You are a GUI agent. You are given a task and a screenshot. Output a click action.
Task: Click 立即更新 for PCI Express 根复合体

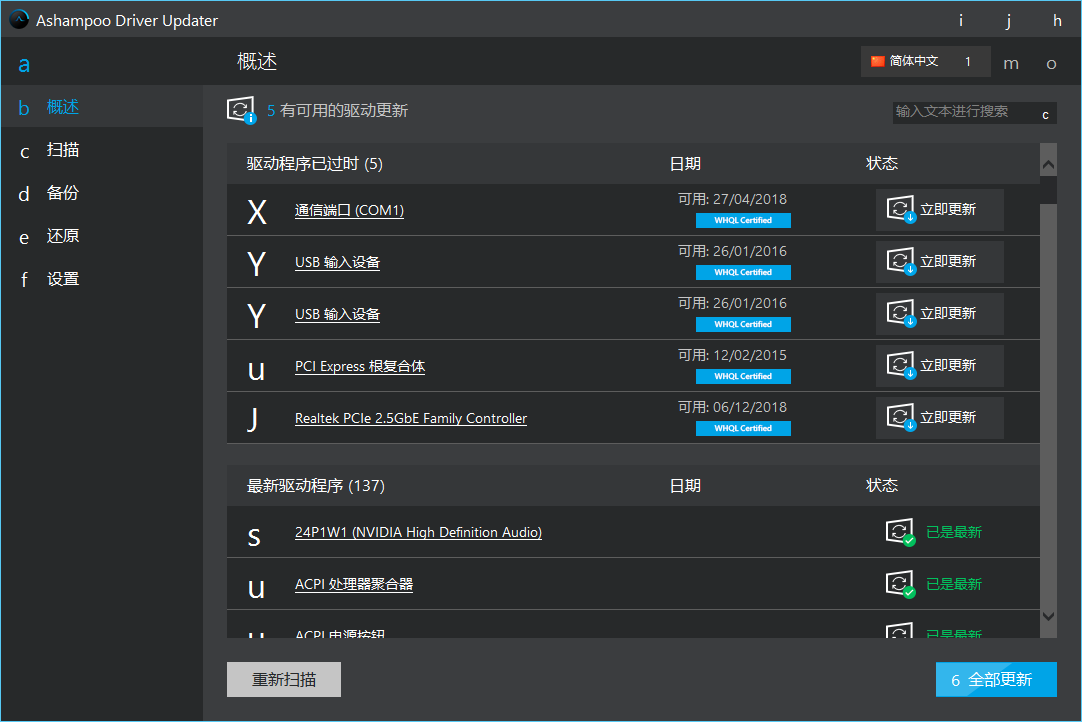point(940,365)
